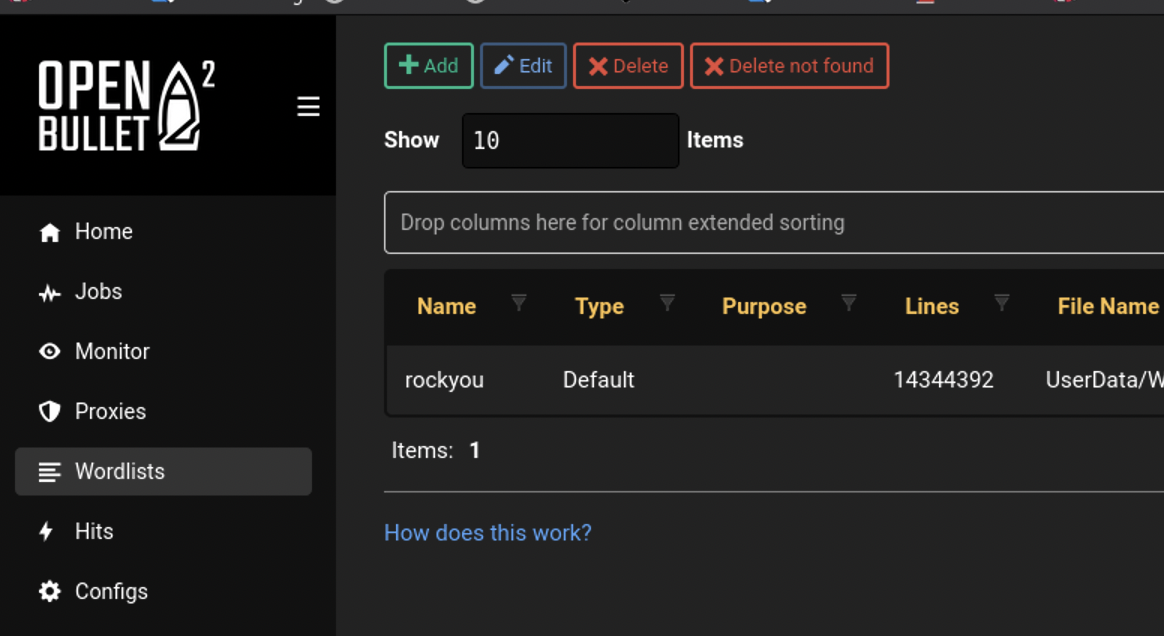Click the column grouping drop area
The width and height of the screenshot is (1164, 636).
click(x=774, y=223)
